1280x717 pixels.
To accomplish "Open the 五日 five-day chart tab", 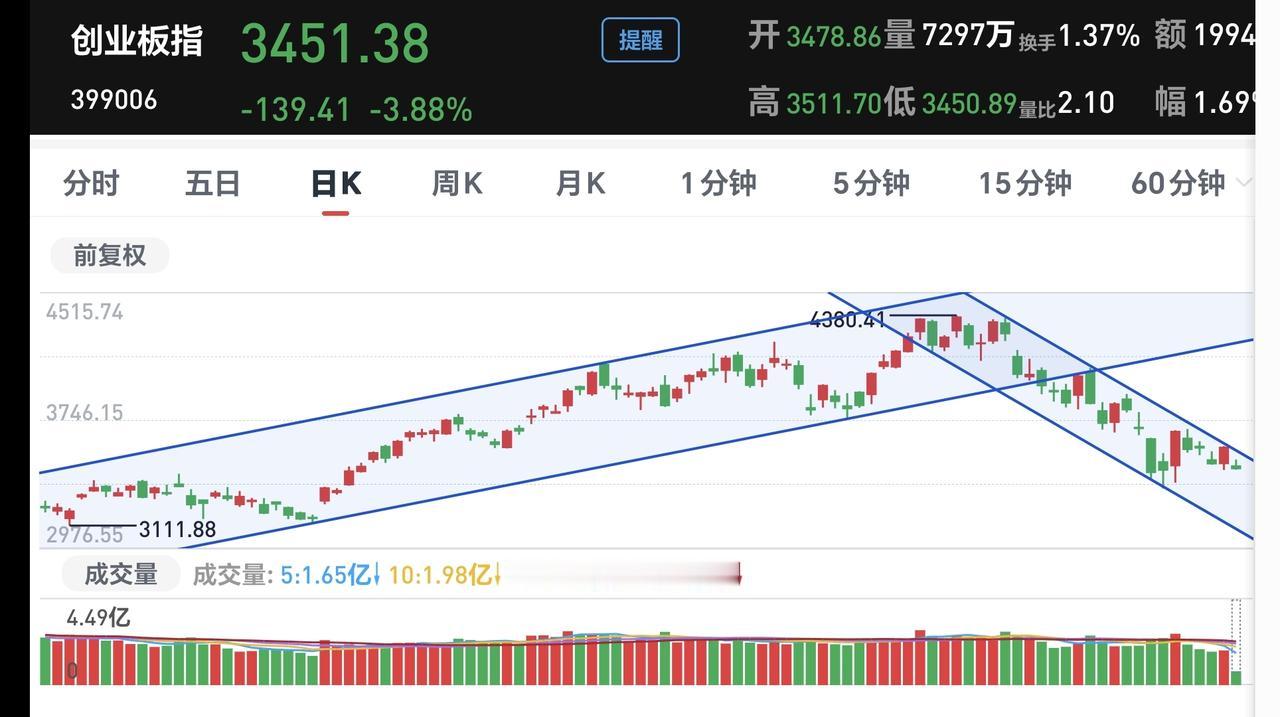I will (213, 183).
